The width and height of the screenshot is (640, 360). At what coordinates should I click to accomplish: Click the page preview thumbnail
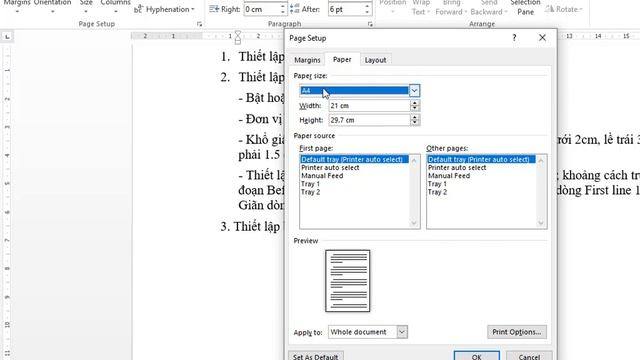pos(348,281)
